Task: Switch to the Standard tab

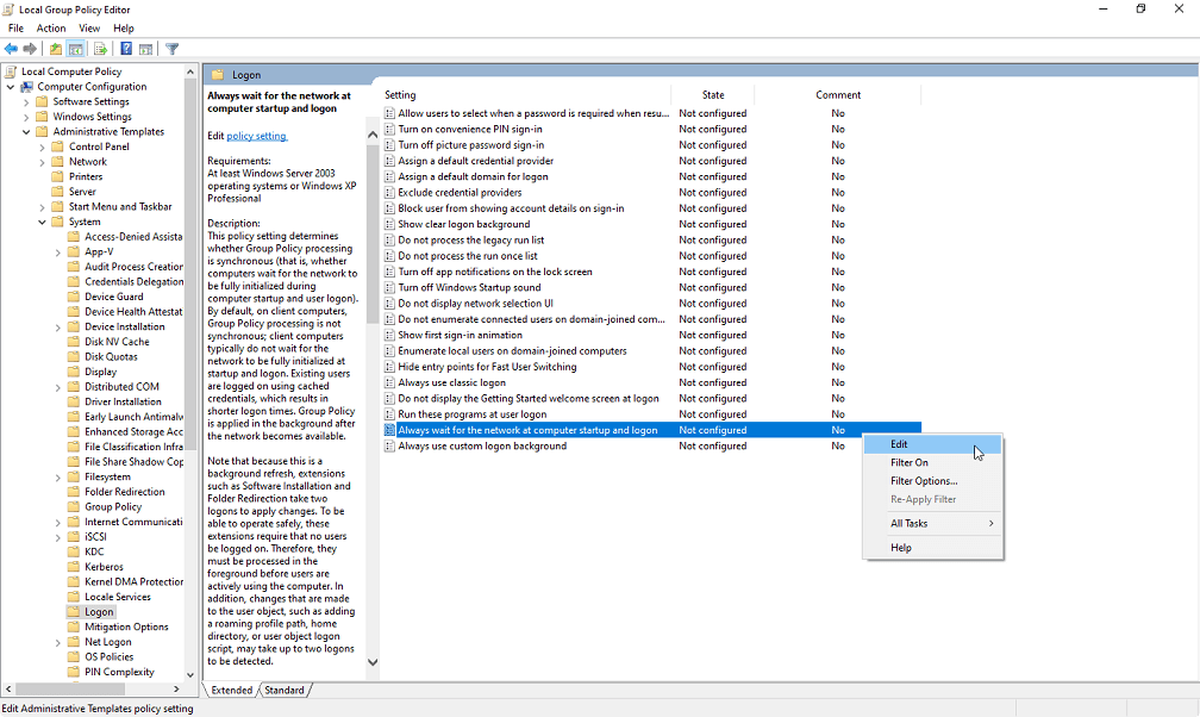Action: click(284, 690)
